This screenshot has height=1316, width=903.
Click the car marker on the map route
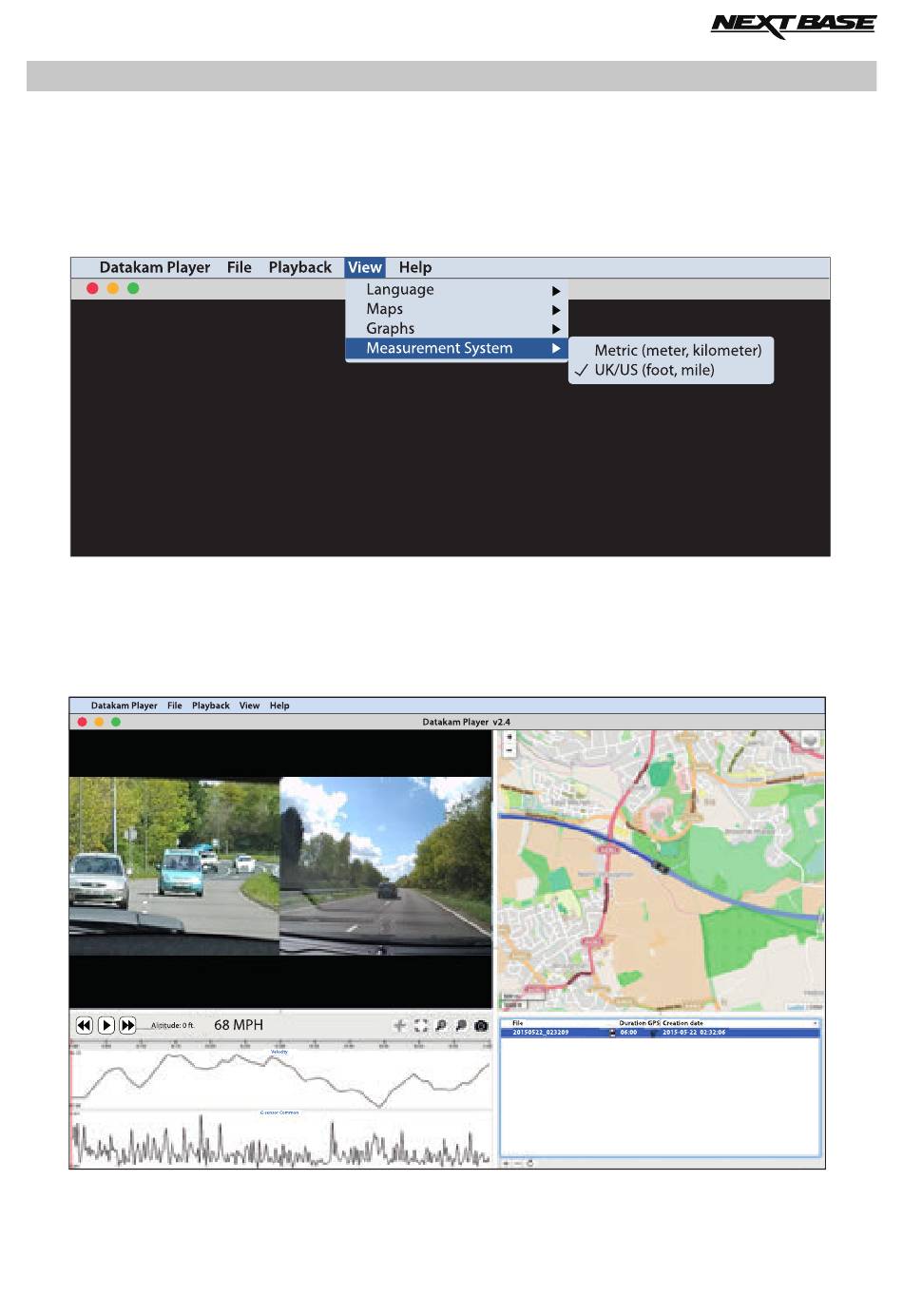(x=661, y=866)
